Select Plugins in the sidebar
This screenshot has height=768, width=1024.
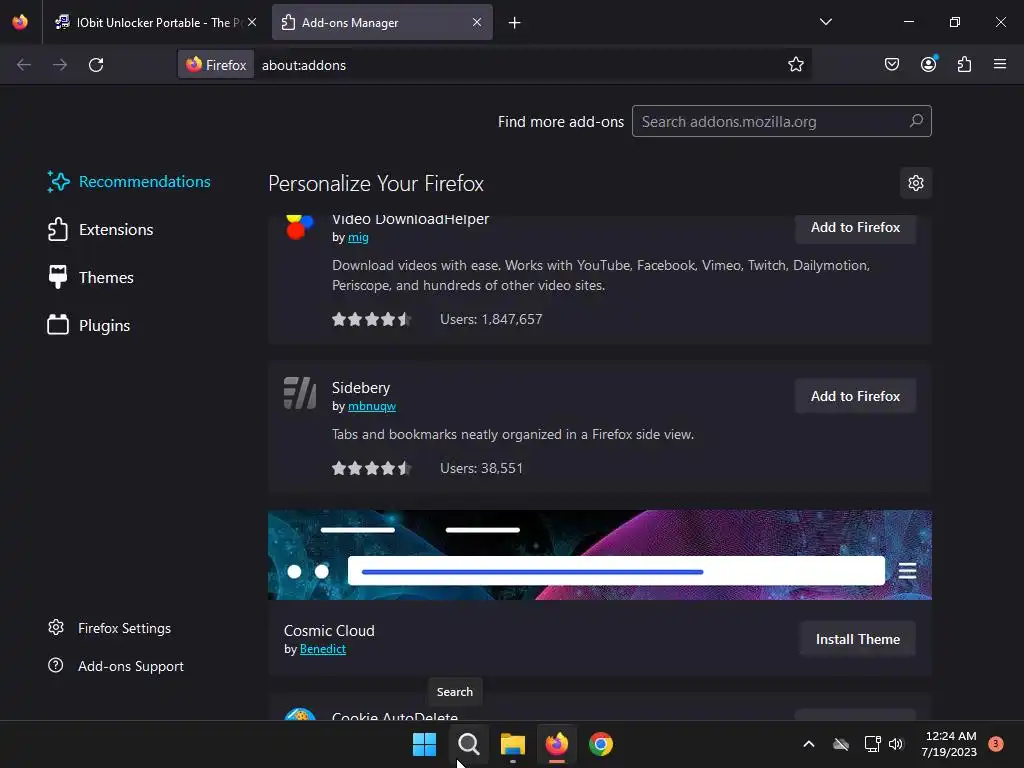pyautogui.click(x=88, y=325)
